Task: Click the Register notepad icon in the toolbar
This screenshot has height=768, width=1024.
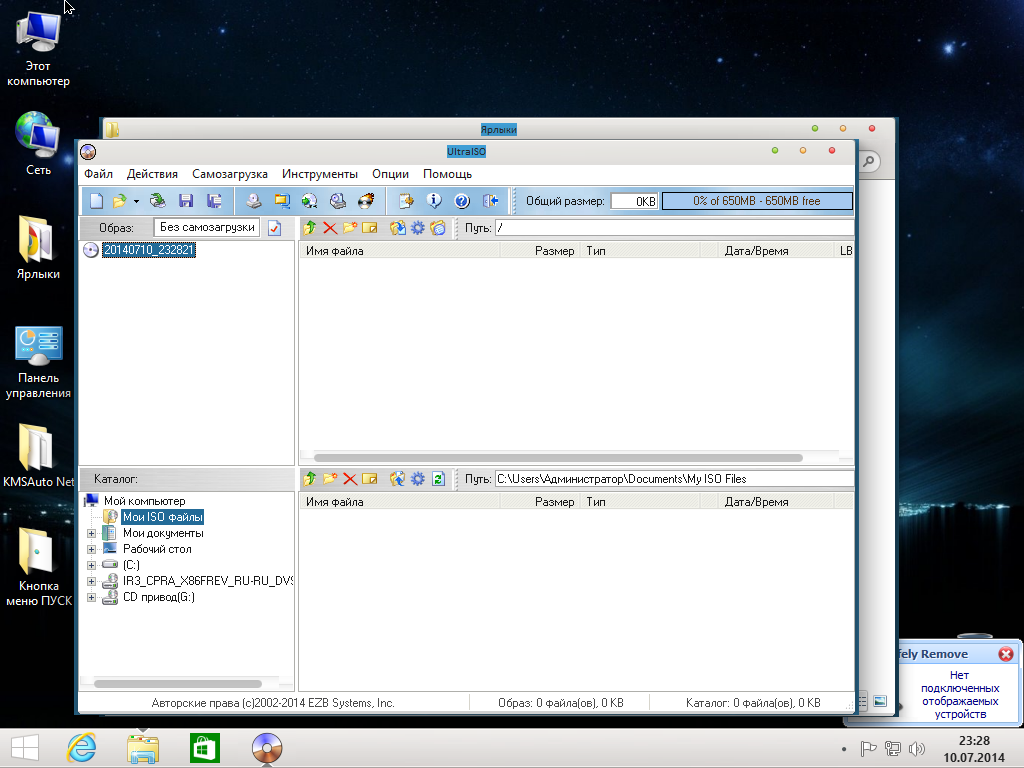Action: [406, 201]
